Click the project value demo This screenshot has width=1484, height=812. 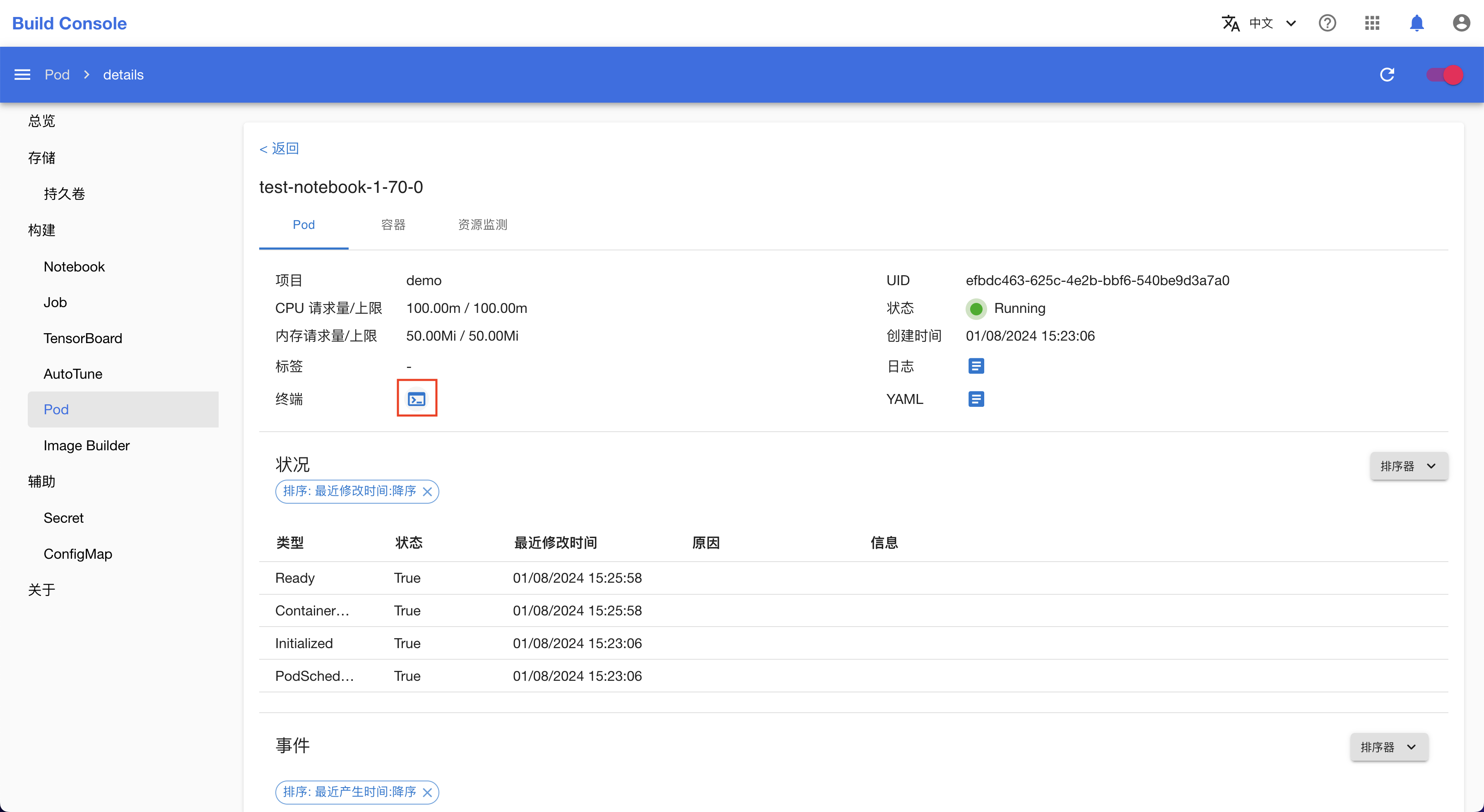pyautogui.click(x=424, y=281)
